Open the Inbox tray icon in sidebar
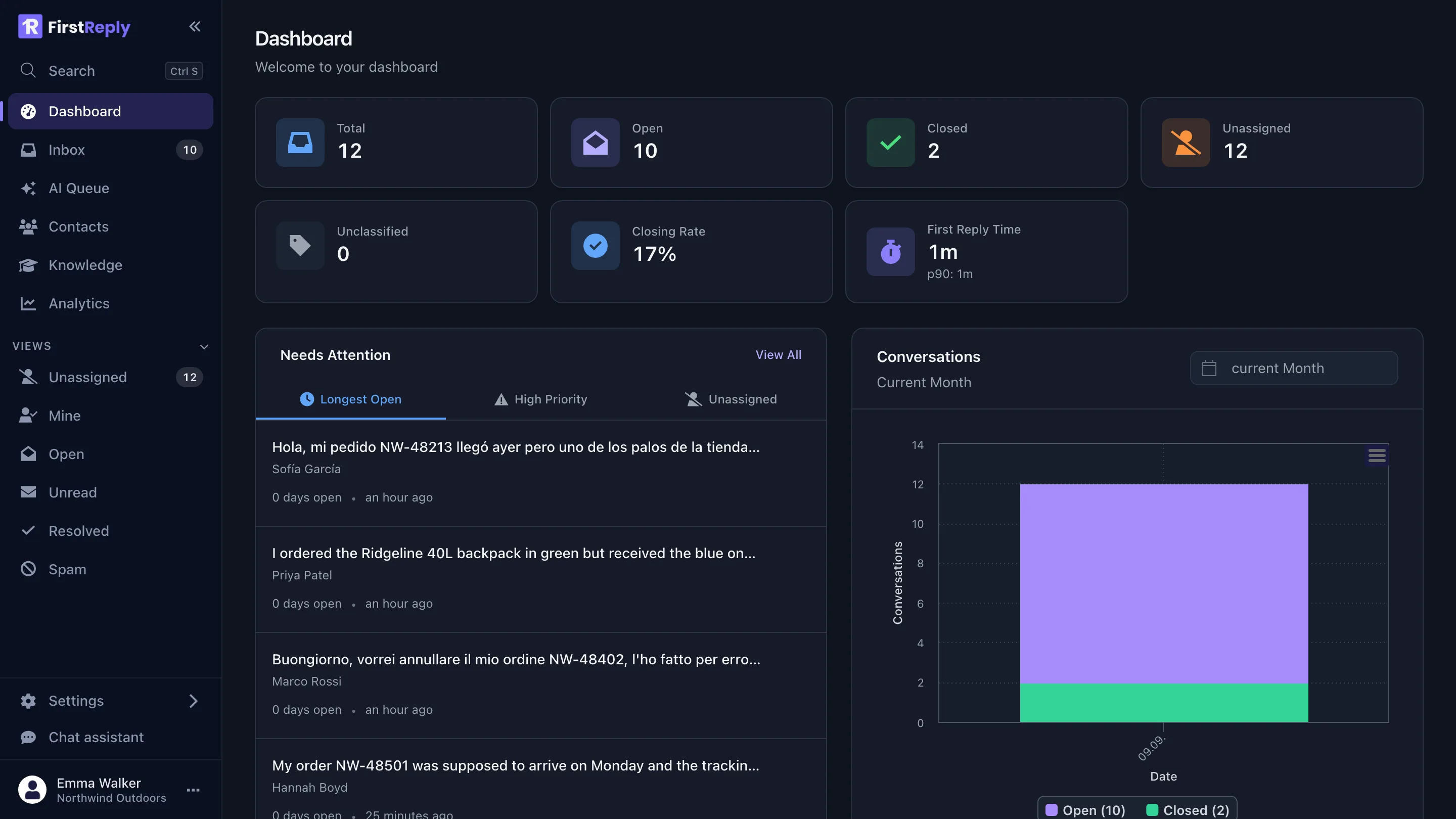1456x819 pixels. point(28,150)
